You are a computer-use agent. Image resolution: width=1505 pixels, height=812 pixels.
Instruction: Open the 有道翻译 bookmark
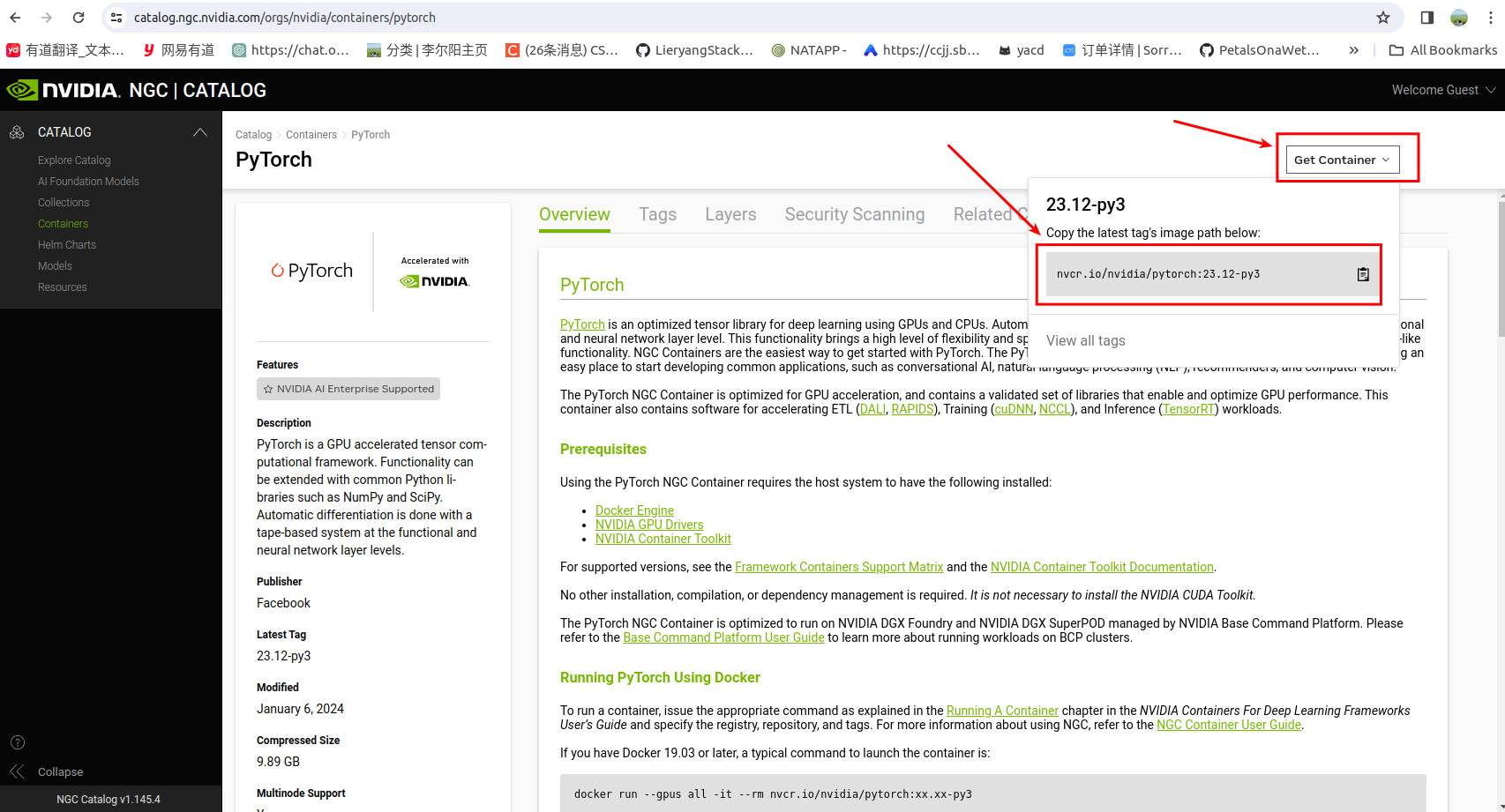click(x=65, y=50)
